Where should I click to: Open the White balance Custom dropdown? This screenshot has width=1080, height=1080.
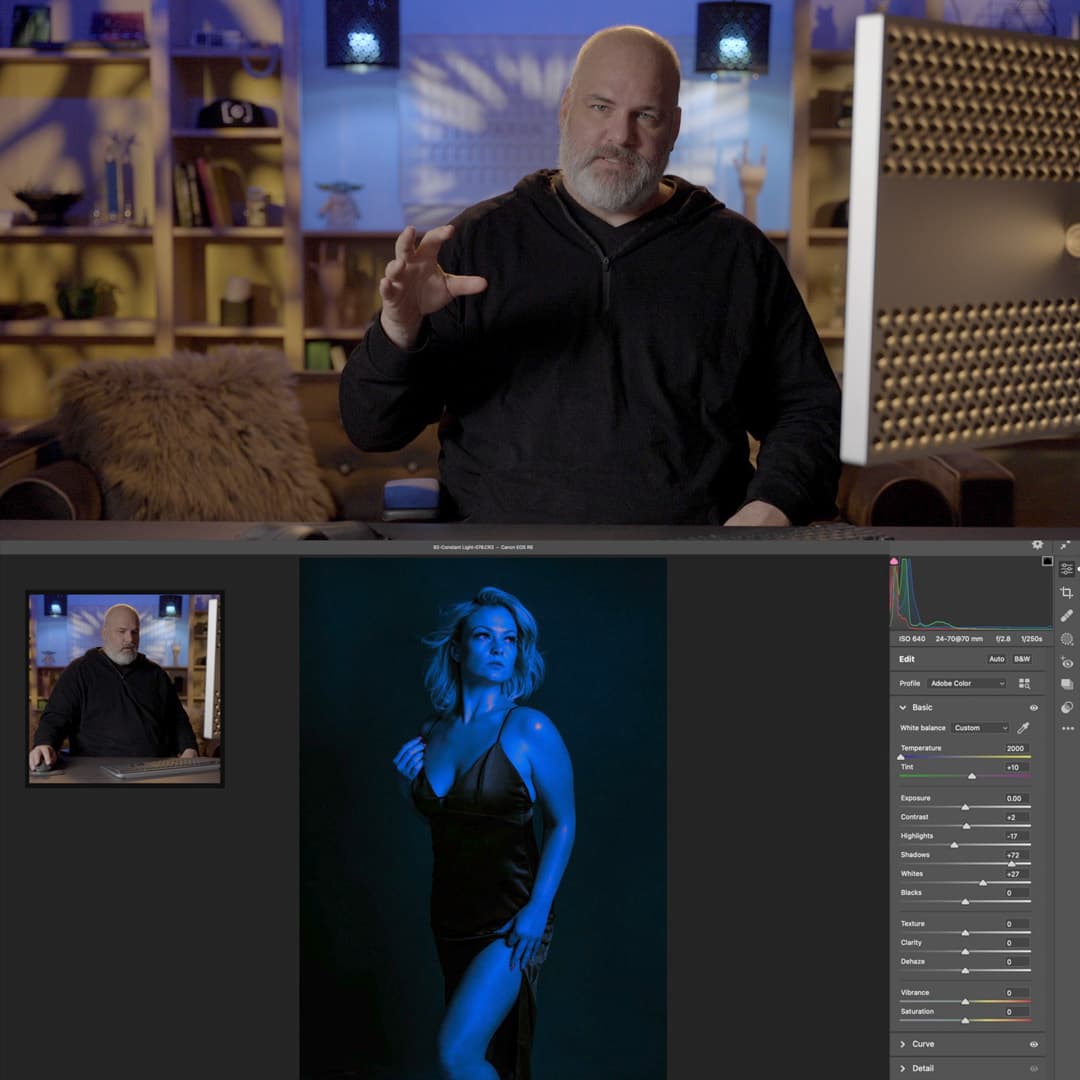click(x=980, y=728)
